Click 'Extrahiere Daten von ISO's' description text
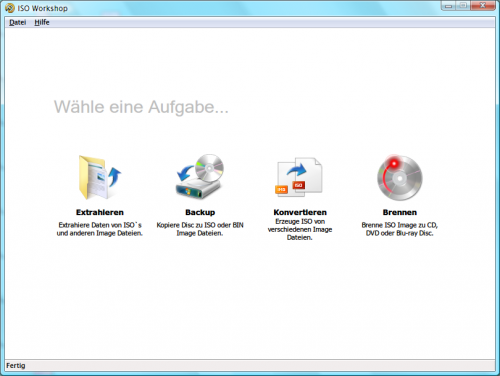This screenshot has width=500, height=376. pyautogui.click(x=100, y=229)
